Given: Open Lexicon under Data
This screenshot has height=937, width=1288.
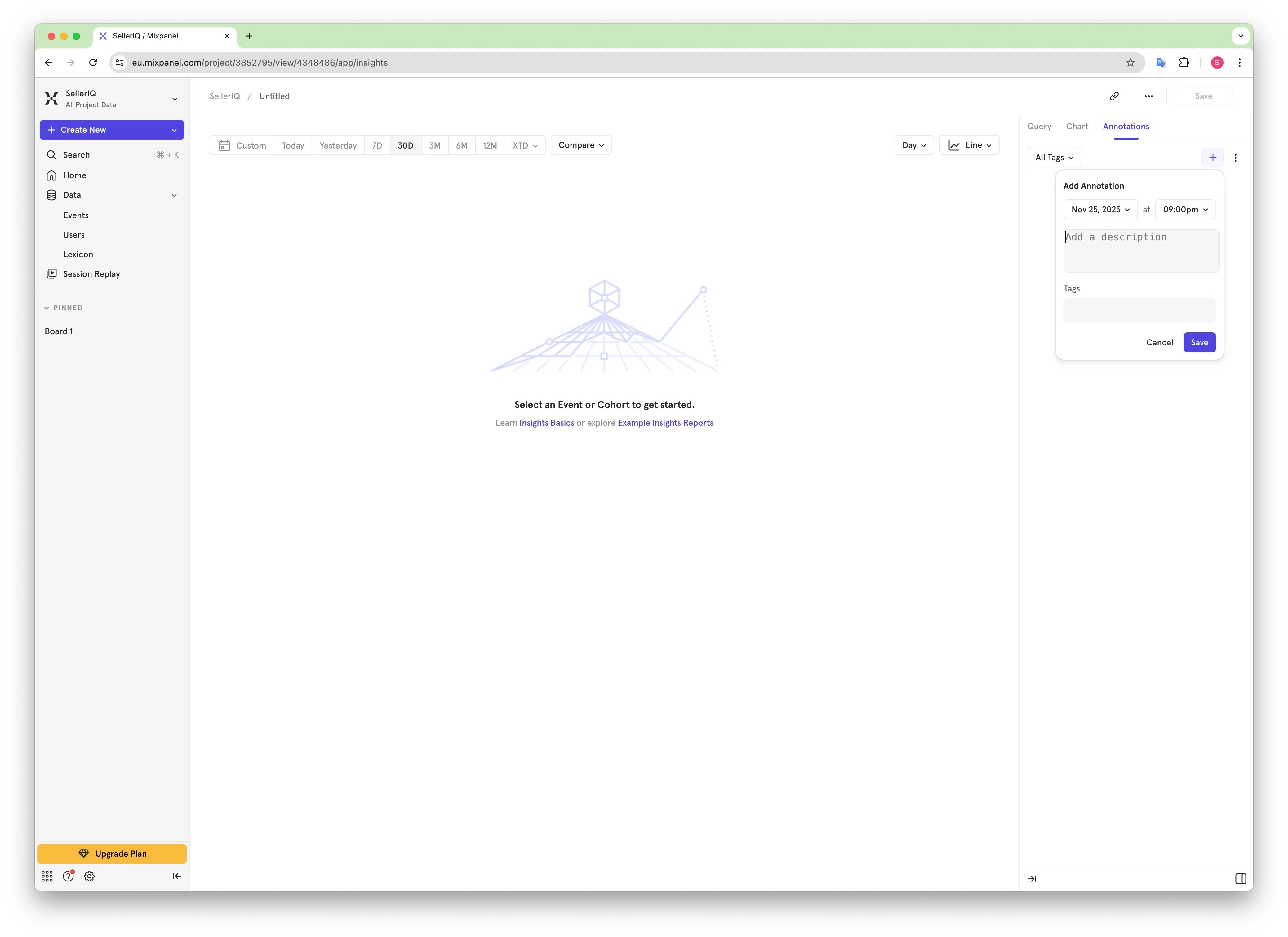Looking at the screenshot, I should tap(78, 255).
